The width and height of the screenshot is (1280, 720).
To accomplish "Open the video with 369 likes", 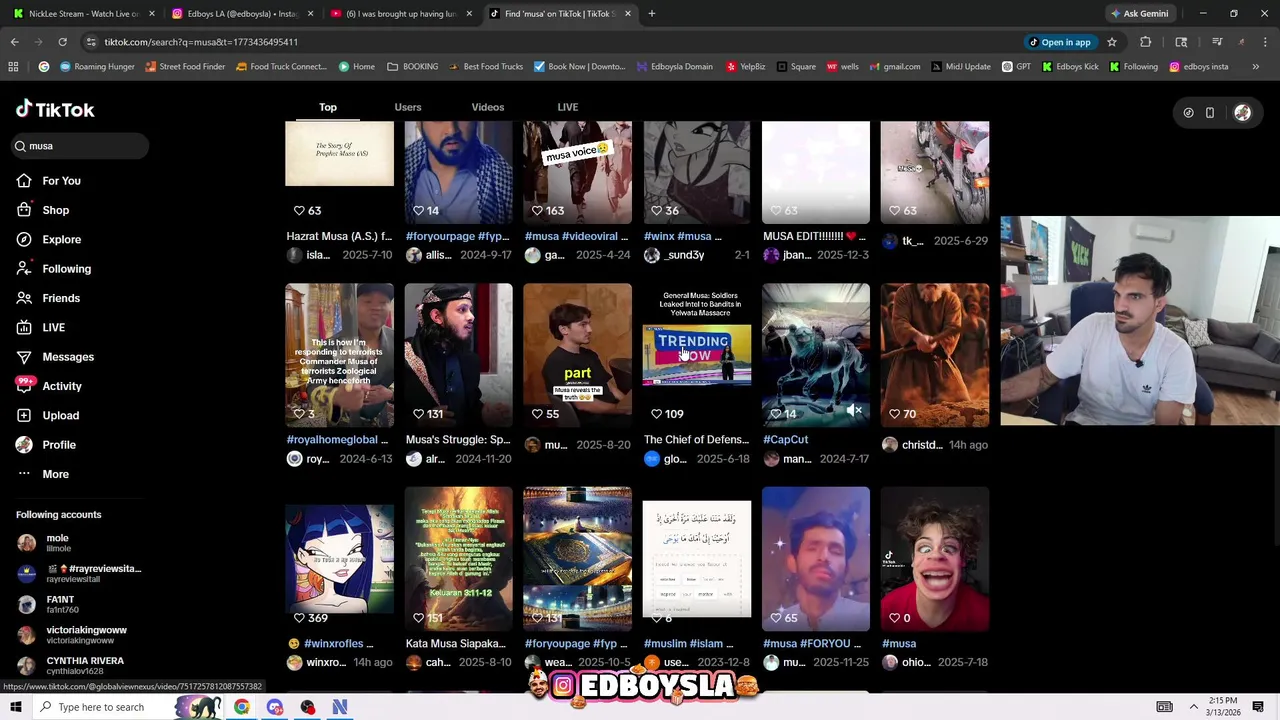I will 339,560.
